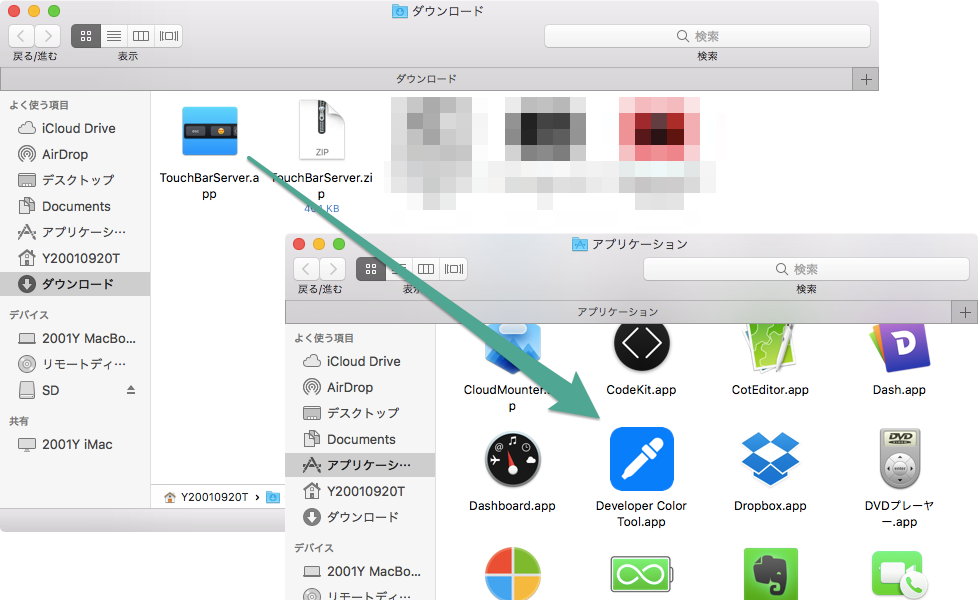The image size is (978, 600).
Task: Add new tab in Downloads window
Action: (x=866, y=79)
